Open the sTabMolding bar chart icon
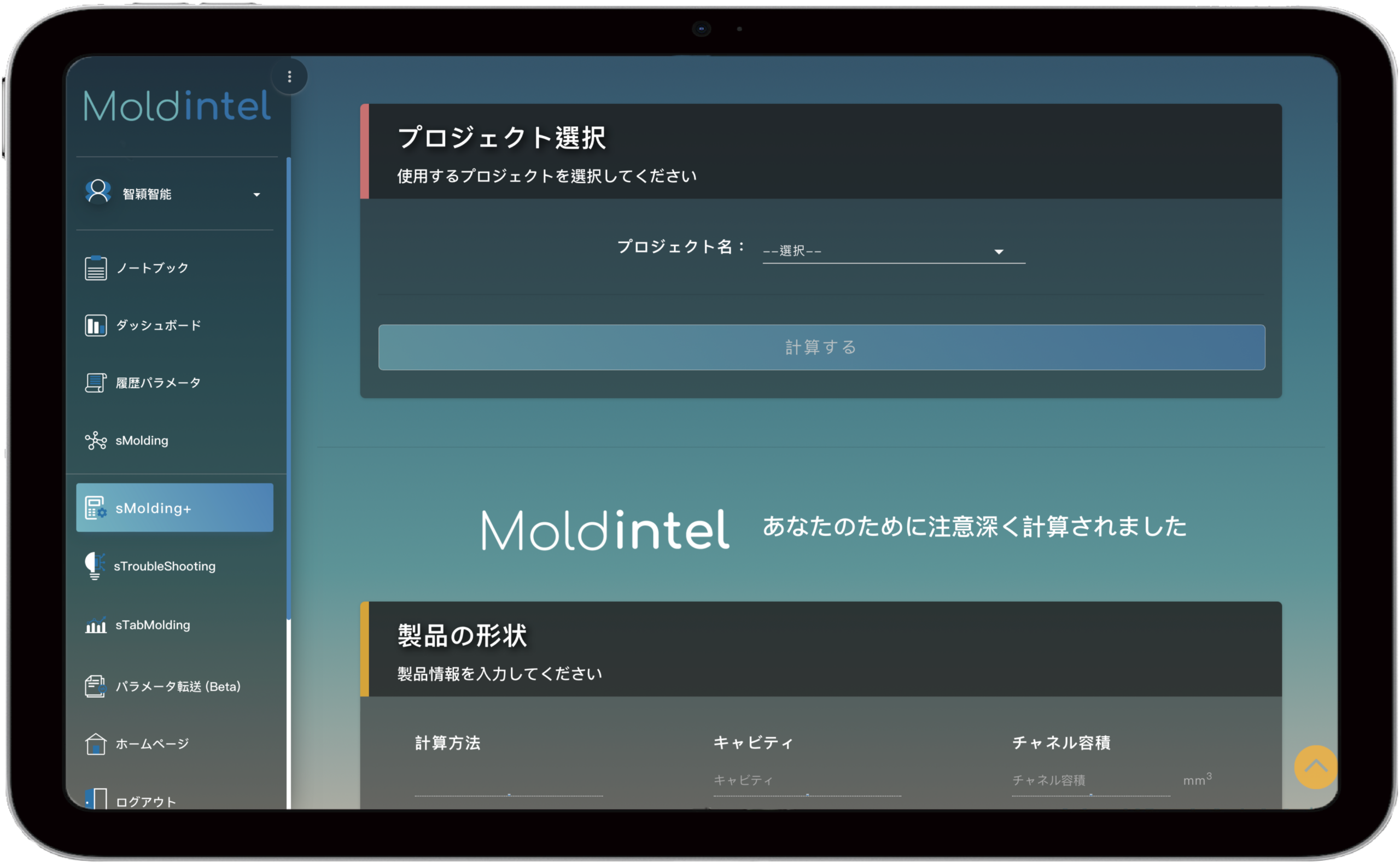This screenshot has width=1400, height=864. pyautogui.click(x=95, y=624)
